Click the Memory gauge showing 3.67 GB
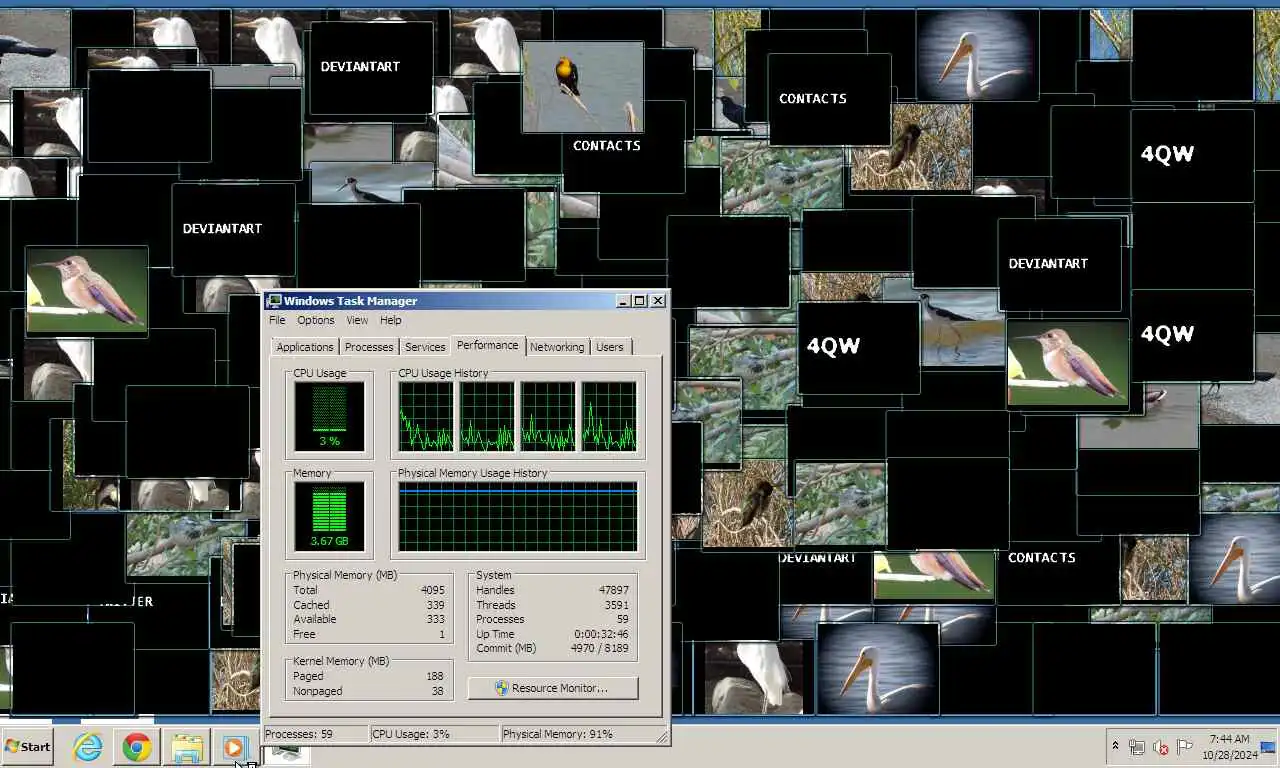The image size is (1280, 768). [329, 517]
